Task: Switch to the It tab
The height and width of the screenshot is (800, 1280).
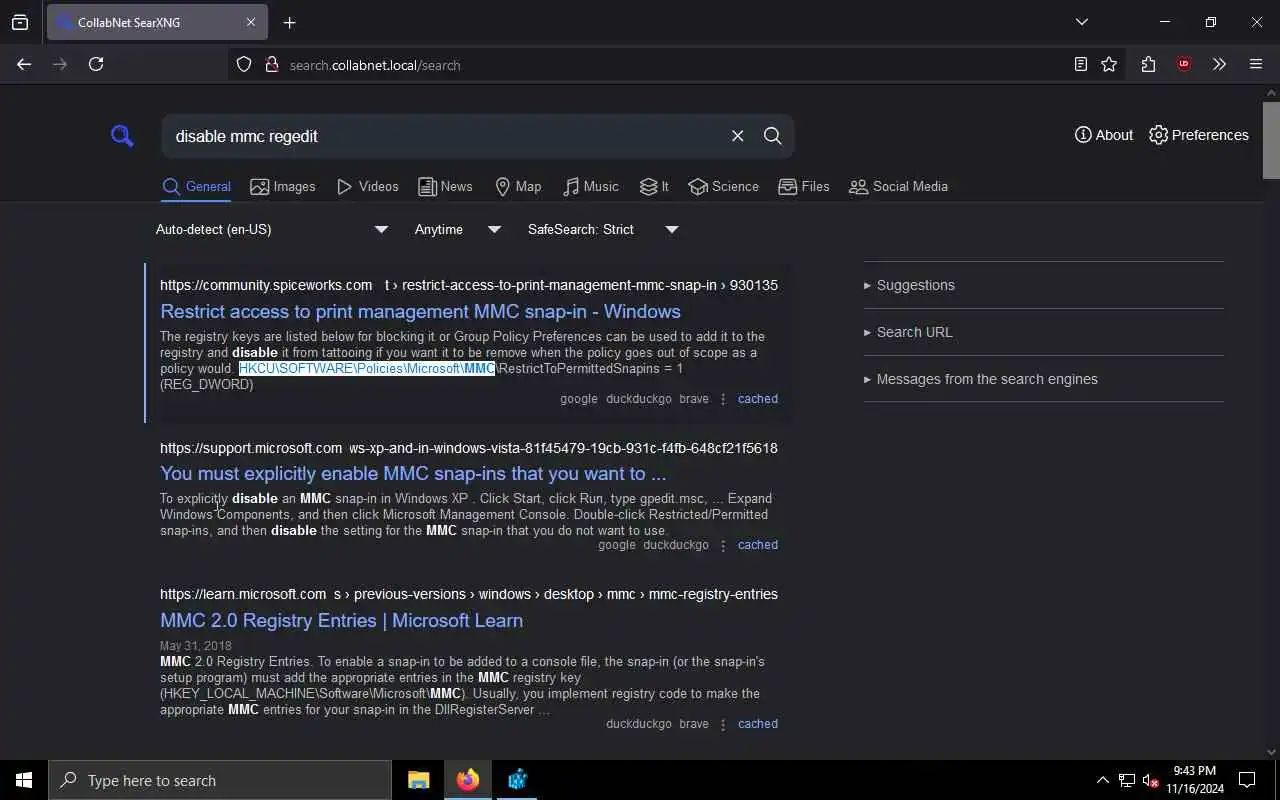Action: 654,186
